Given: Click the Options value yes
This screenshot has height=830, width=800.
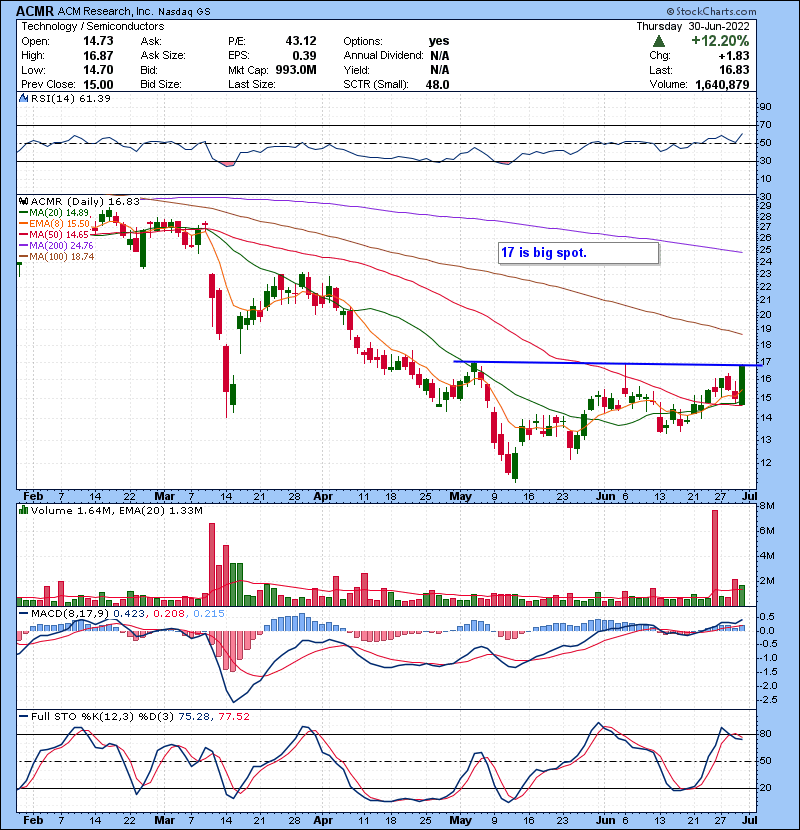Looking at the screenshot, I should [439, 41].
